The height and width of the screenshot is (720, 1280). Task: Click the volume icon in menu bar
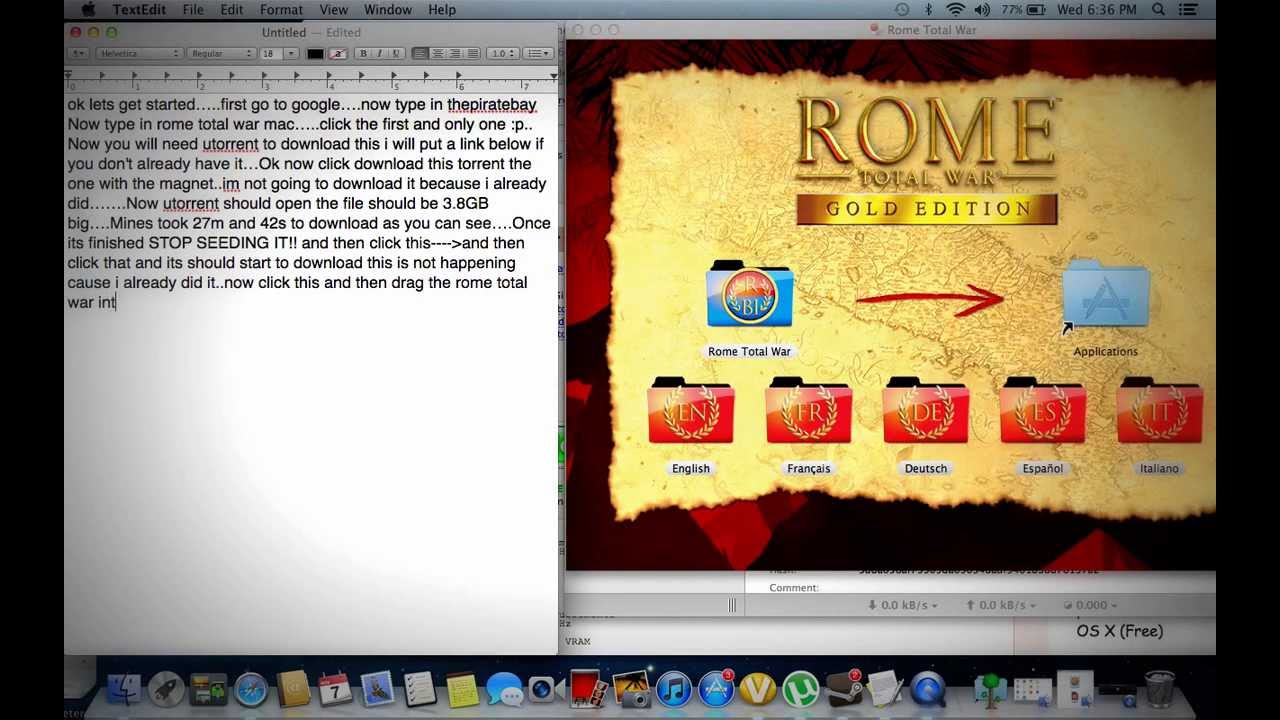[982, 10]
